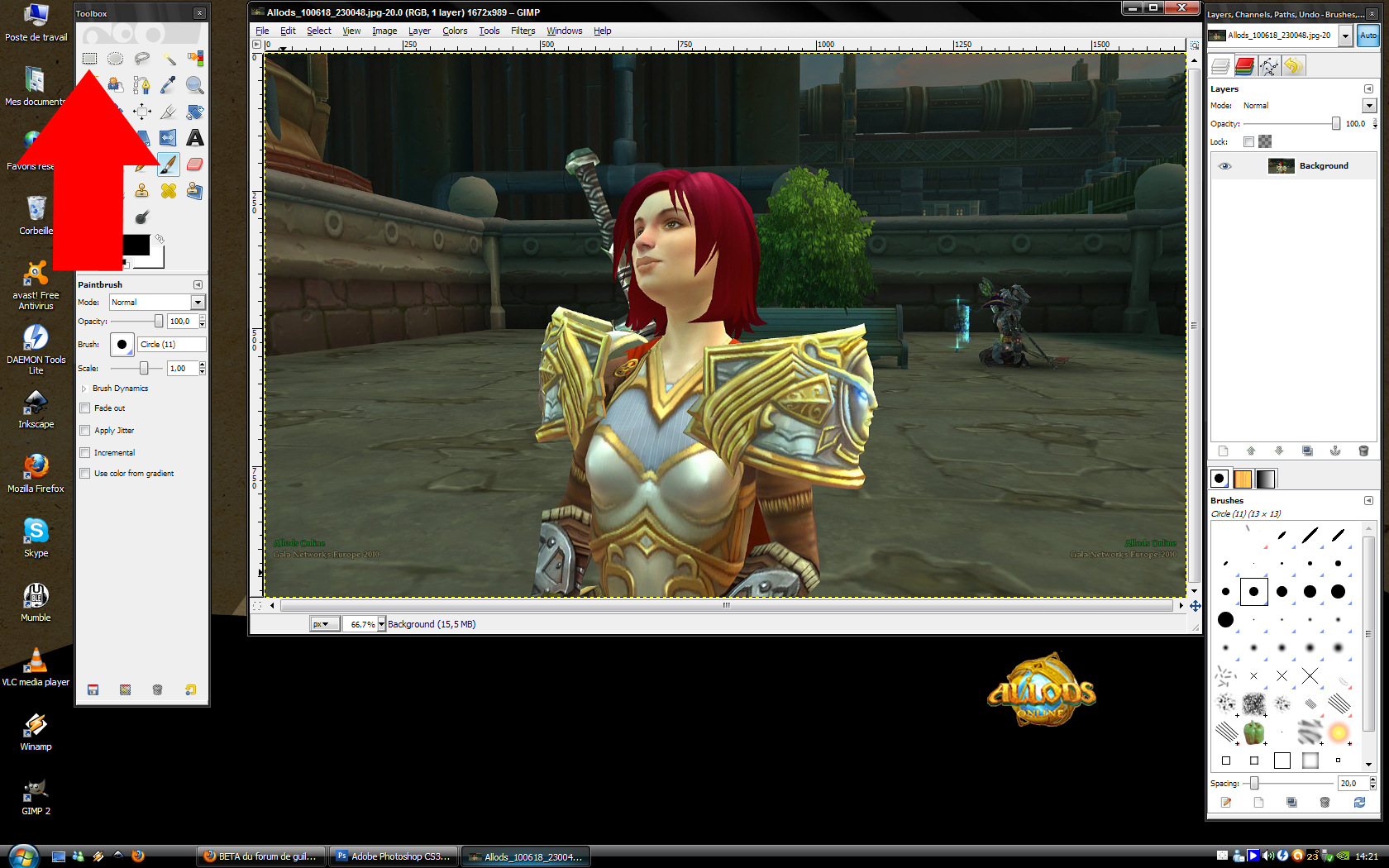Toggle Lock pixels checkbox in Layers
The height and width of the screenshot is (868, 1389).
1248,141
